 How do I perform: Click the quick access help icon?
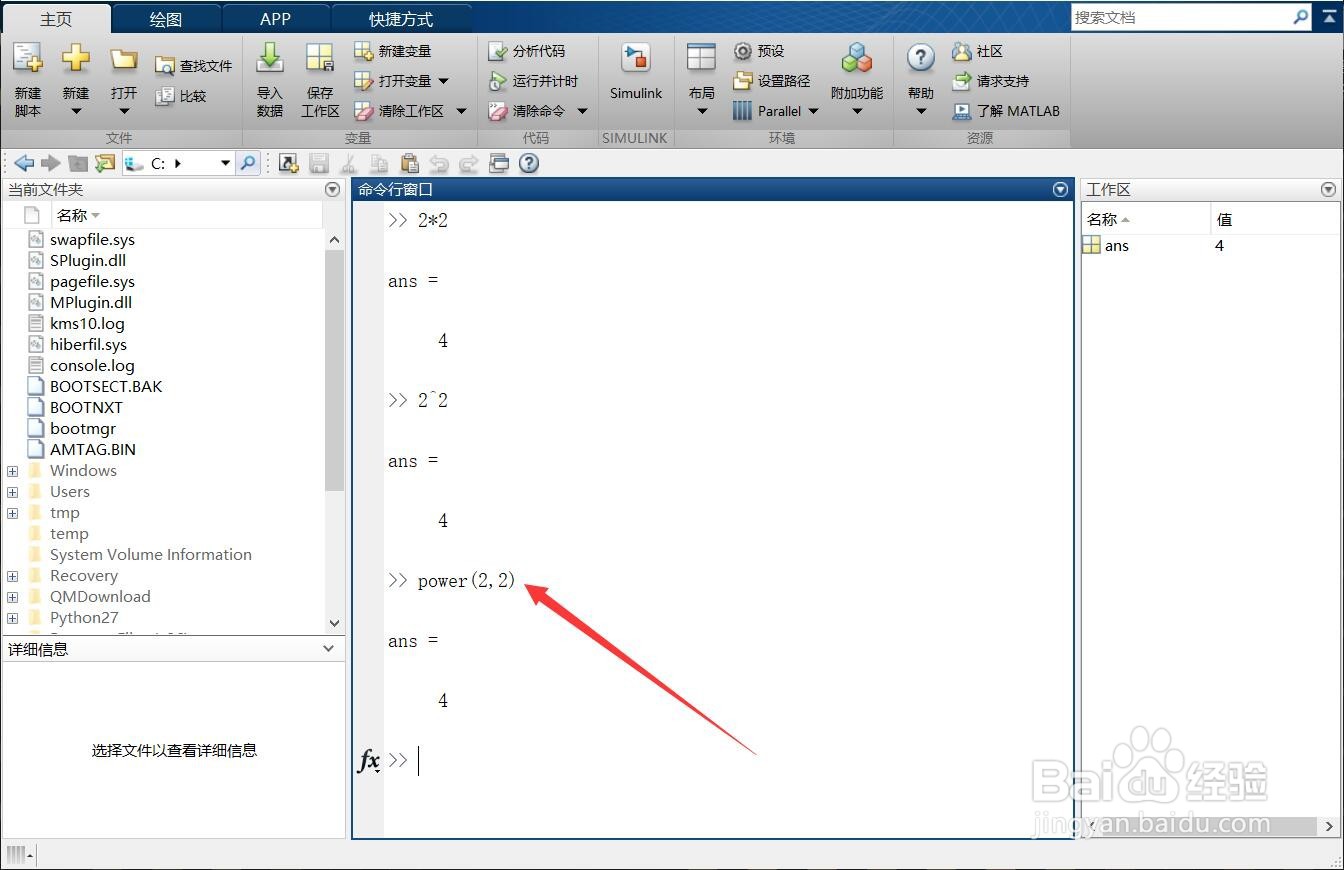[x=529, y=163]
